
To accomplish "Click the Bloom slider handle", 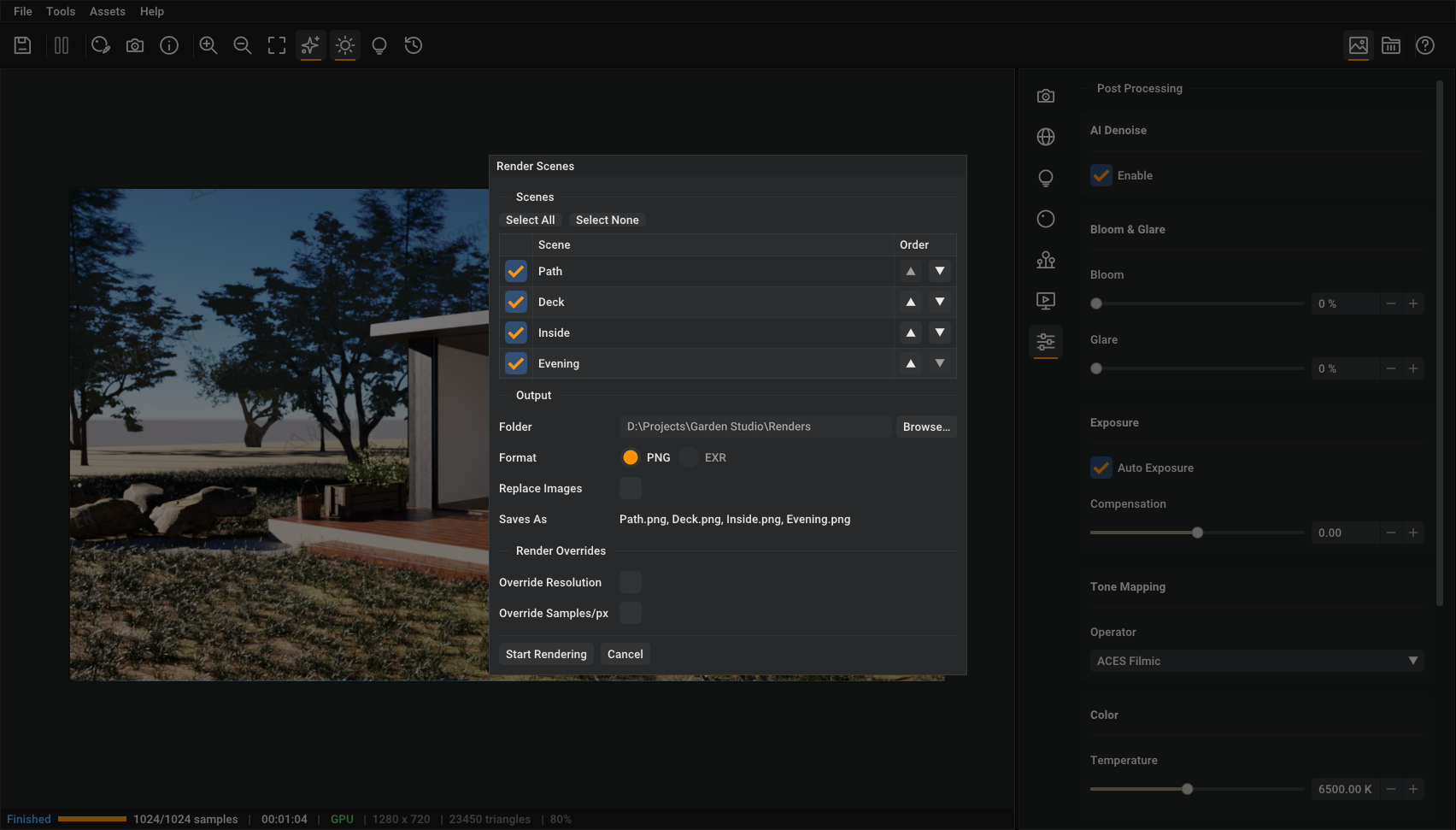I will (x=1096, y=303).
